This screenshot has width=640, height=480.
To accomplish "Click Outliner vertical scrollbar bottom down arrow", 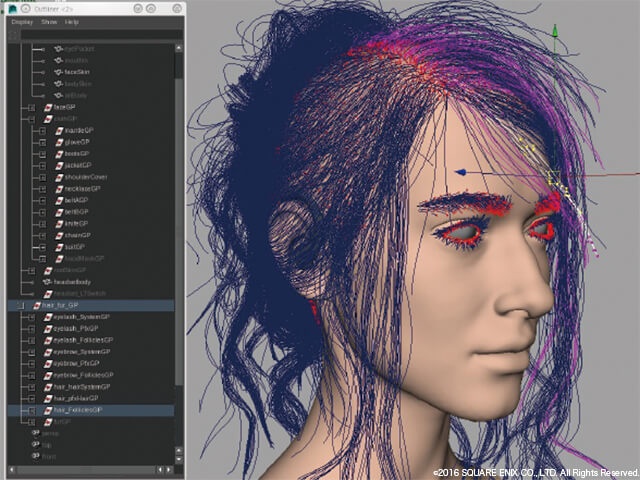I will [179, 459].
